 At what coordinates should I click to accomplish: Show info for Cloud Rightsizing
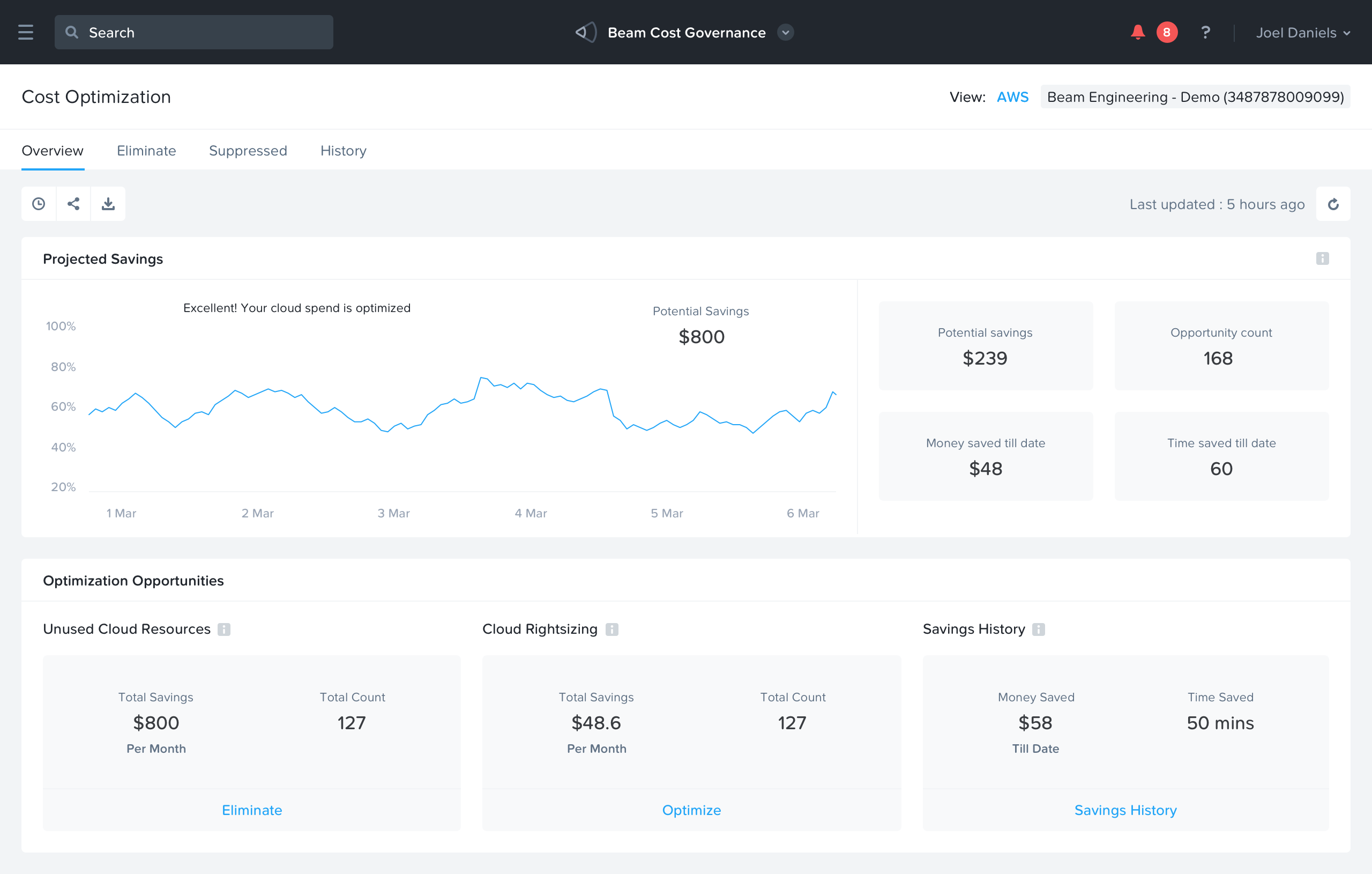[612, 629]
